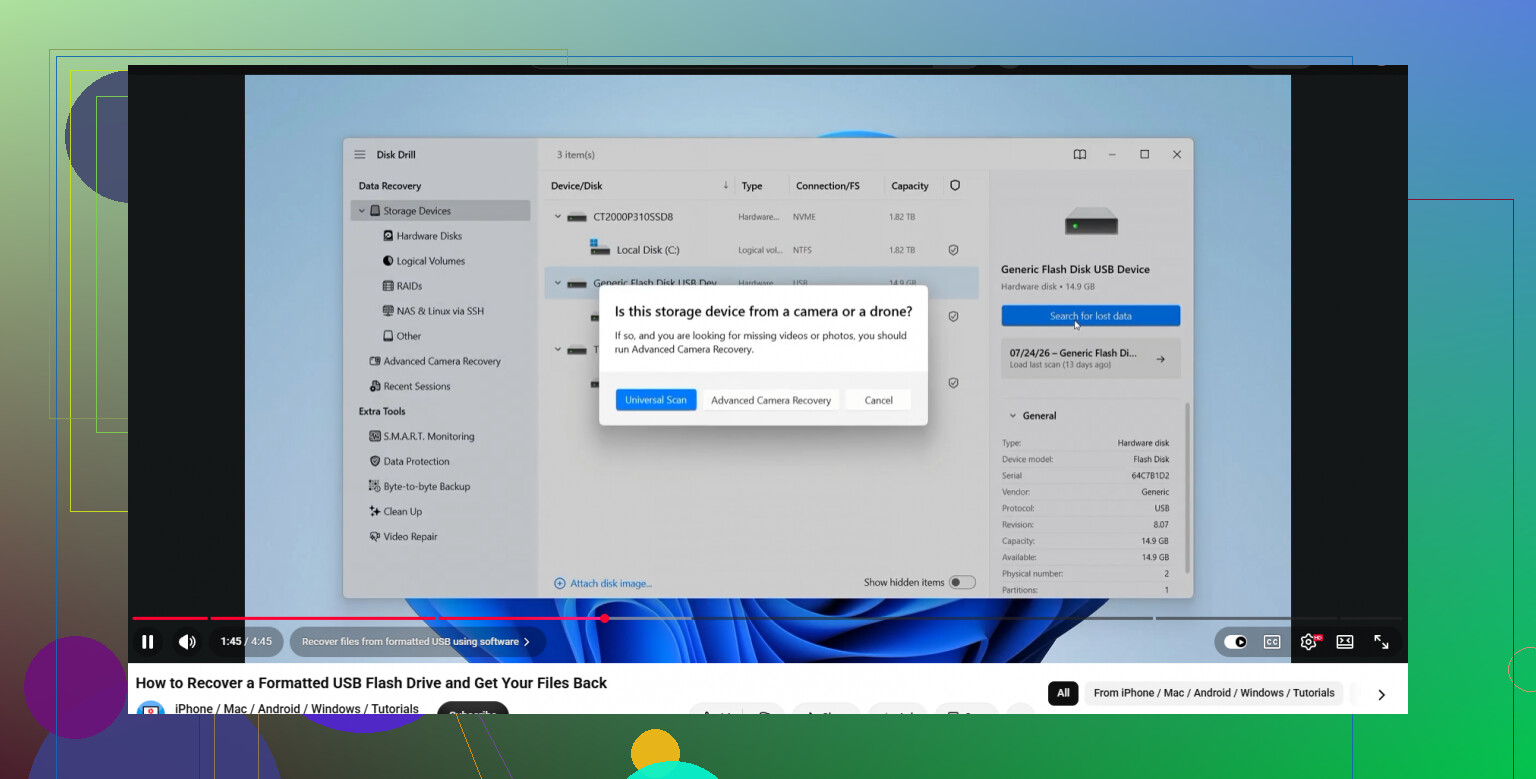Click the red playhead scrubber dot
This screenshot has height=779, width=1536.
(604, 618)
